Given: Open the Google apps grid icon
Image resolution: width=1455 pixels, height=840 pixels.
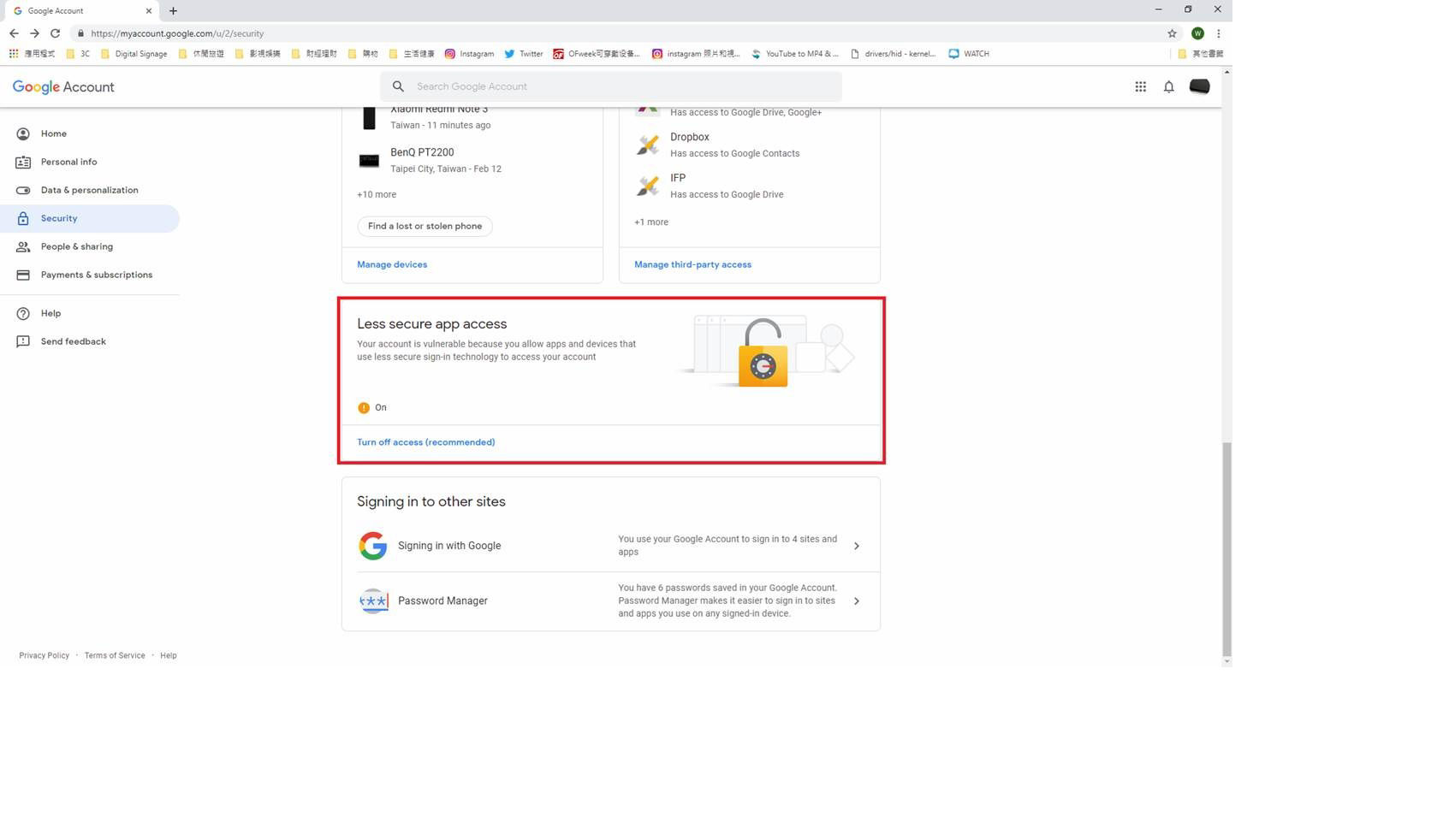Looking at the screenshot, I should (x=1140, y=86).
